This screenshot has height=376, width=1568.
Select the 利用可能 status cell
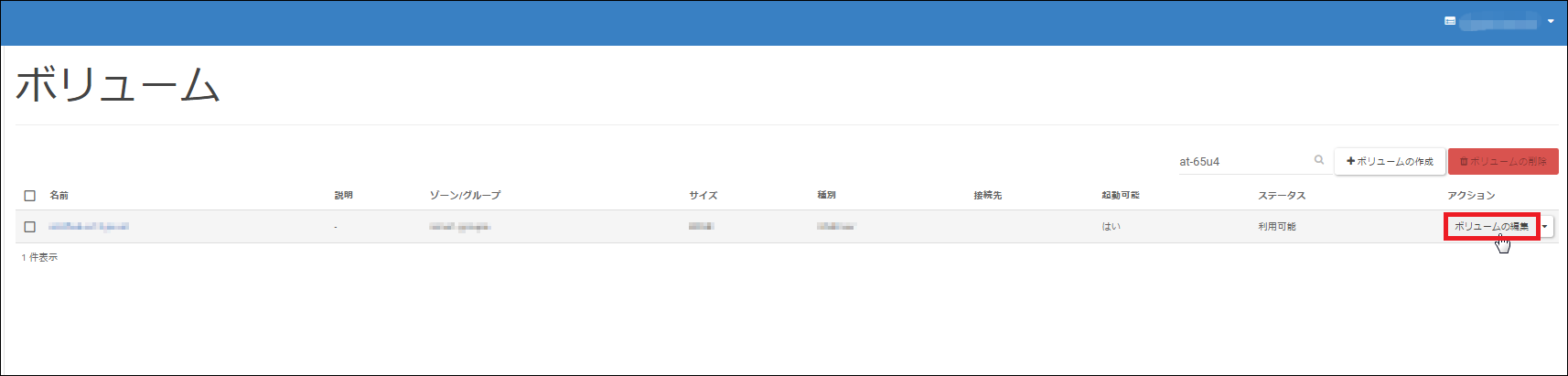[1277, 226]
